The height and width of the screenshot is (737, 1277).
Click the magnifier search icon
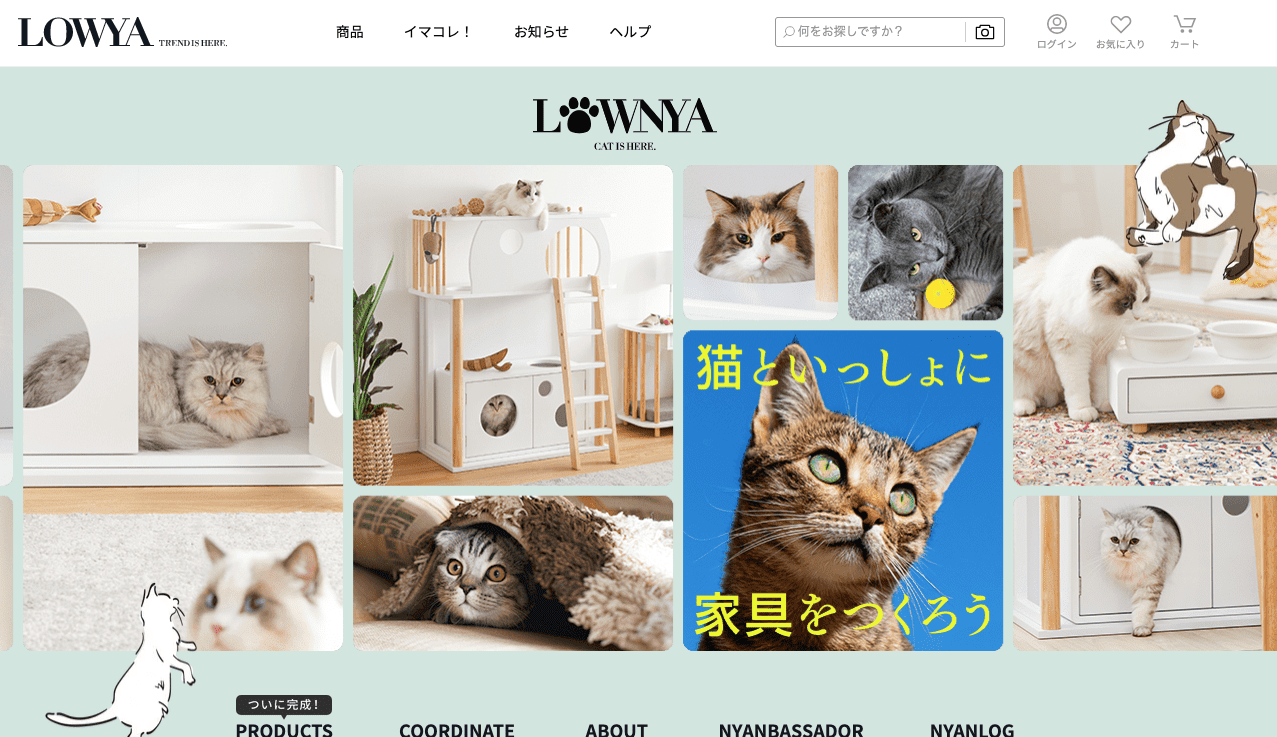789,32
